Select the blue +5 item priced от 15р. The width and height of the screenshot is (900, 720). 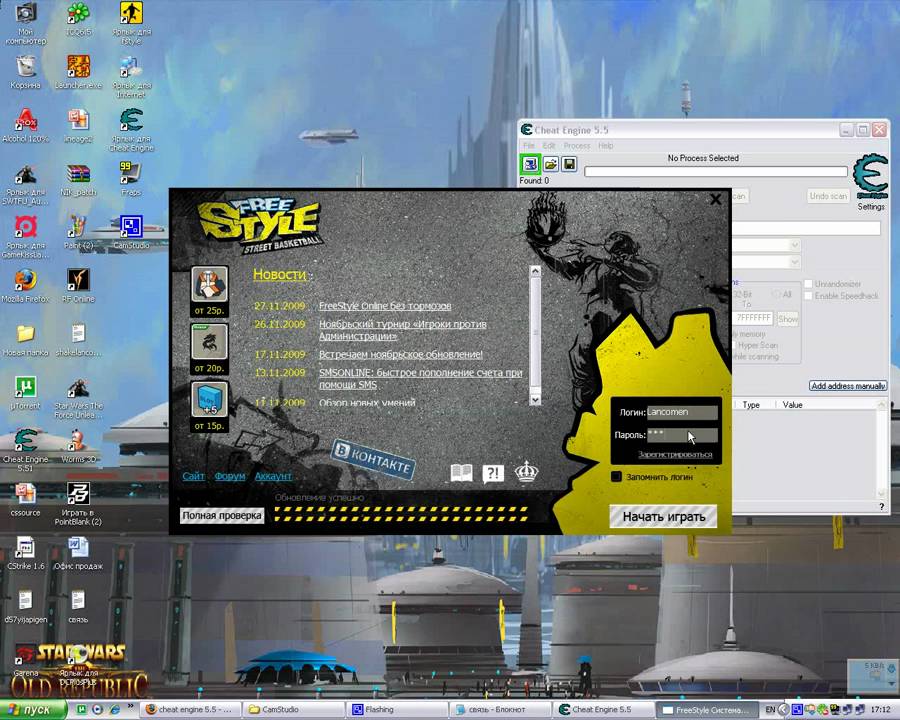210,400
